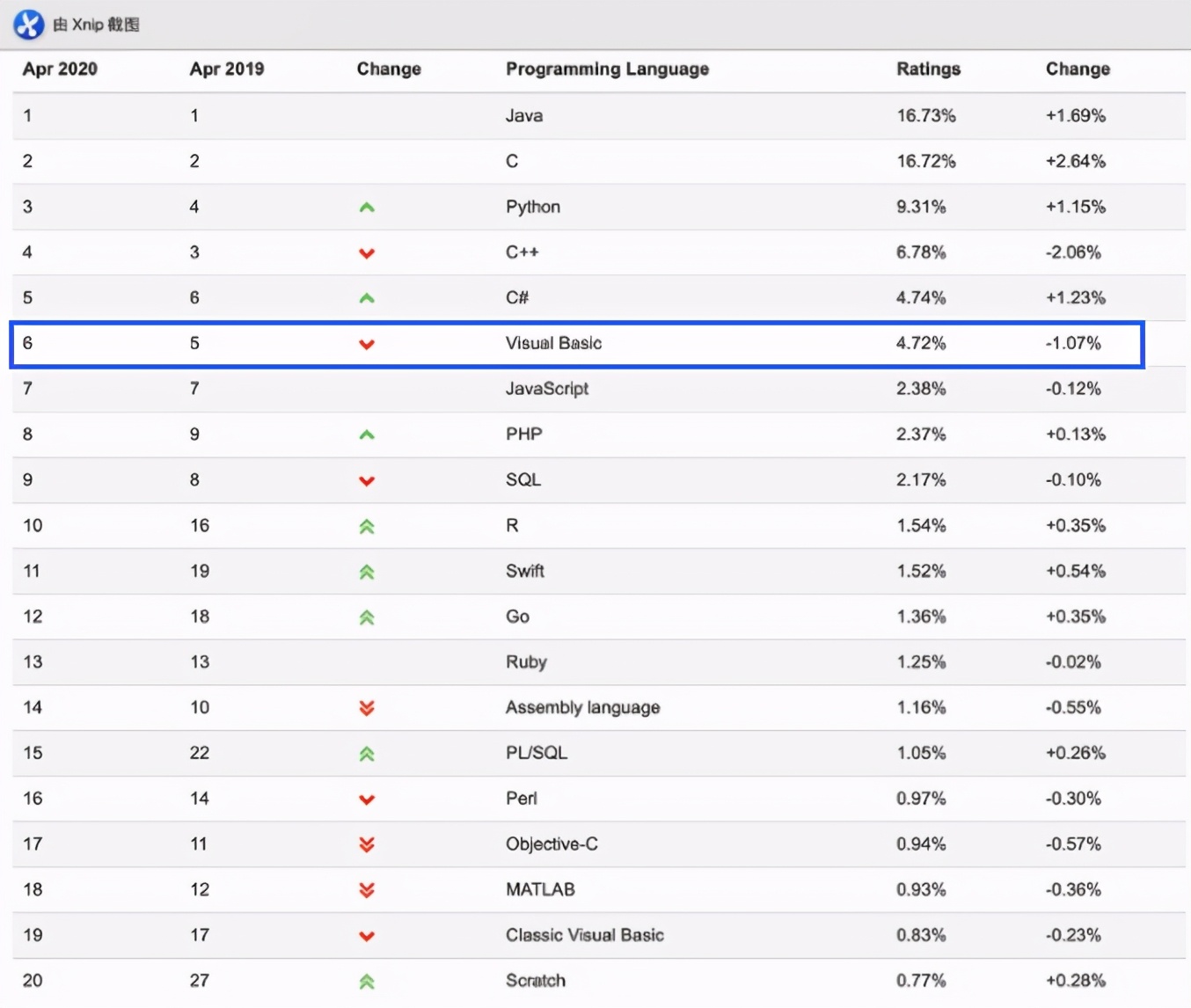Click the double green arrow beside Scratch
This screenshot has height=1008, width=1191.
click(x=367, y=982)
